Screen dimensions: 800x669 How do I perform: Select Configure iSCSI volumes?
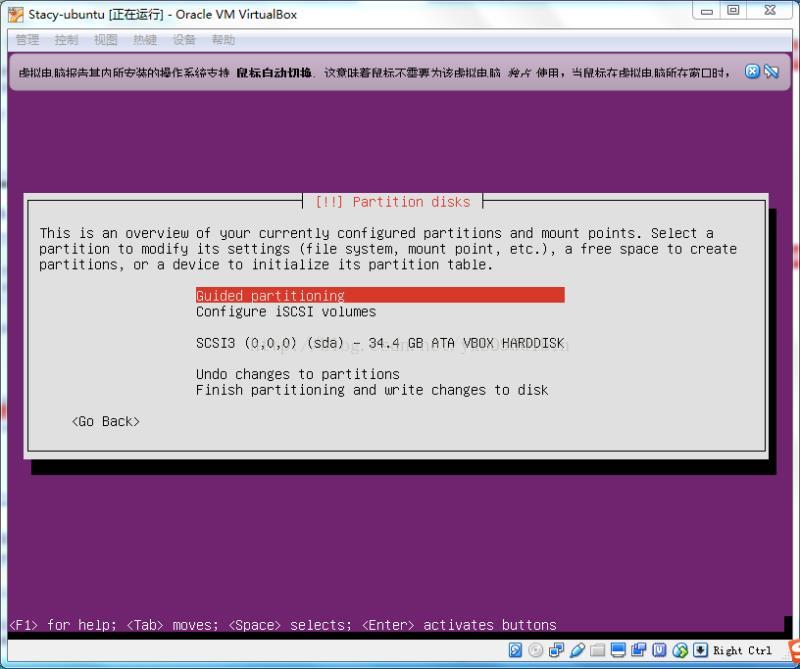tap(286, 311)
